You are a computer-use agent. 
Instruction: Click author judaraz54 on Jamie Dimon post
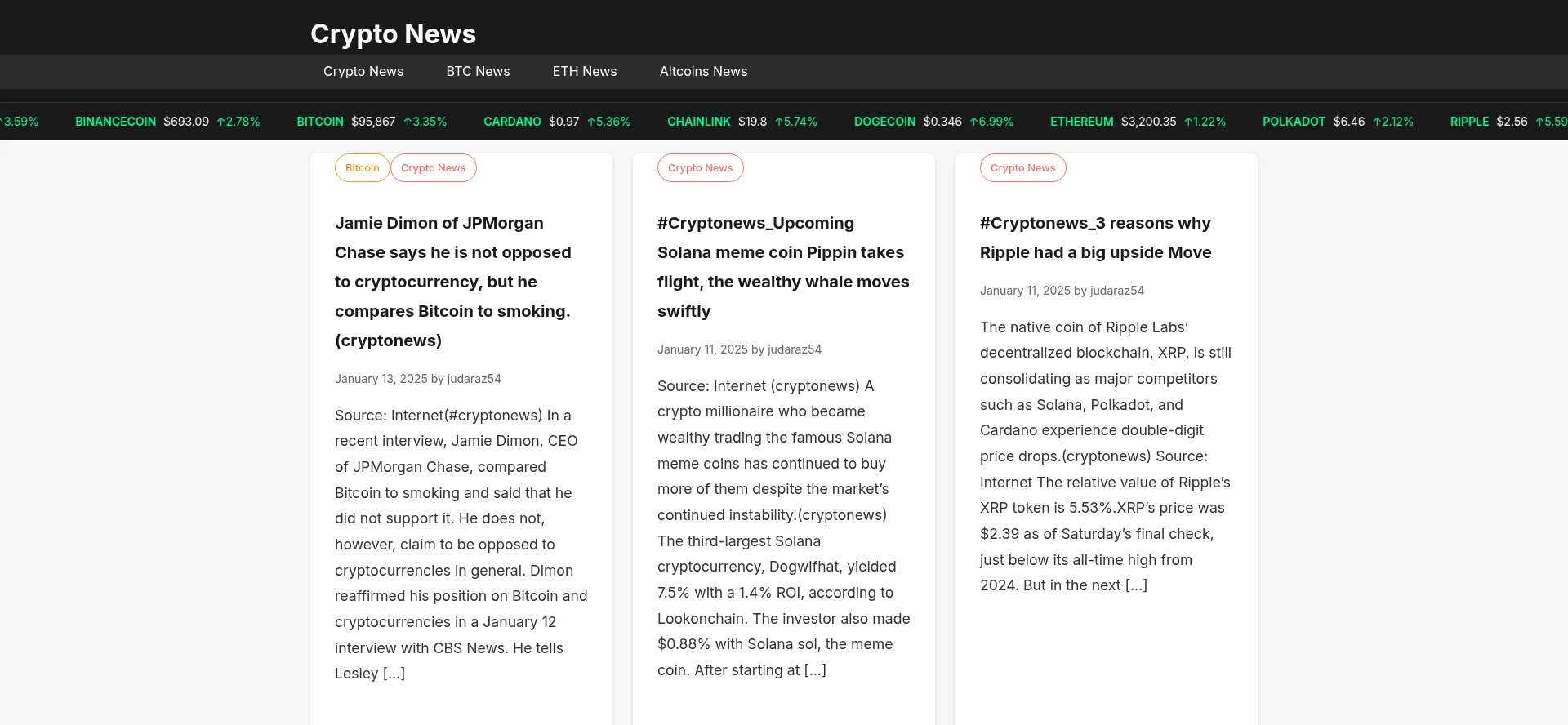tap(474, 379)
